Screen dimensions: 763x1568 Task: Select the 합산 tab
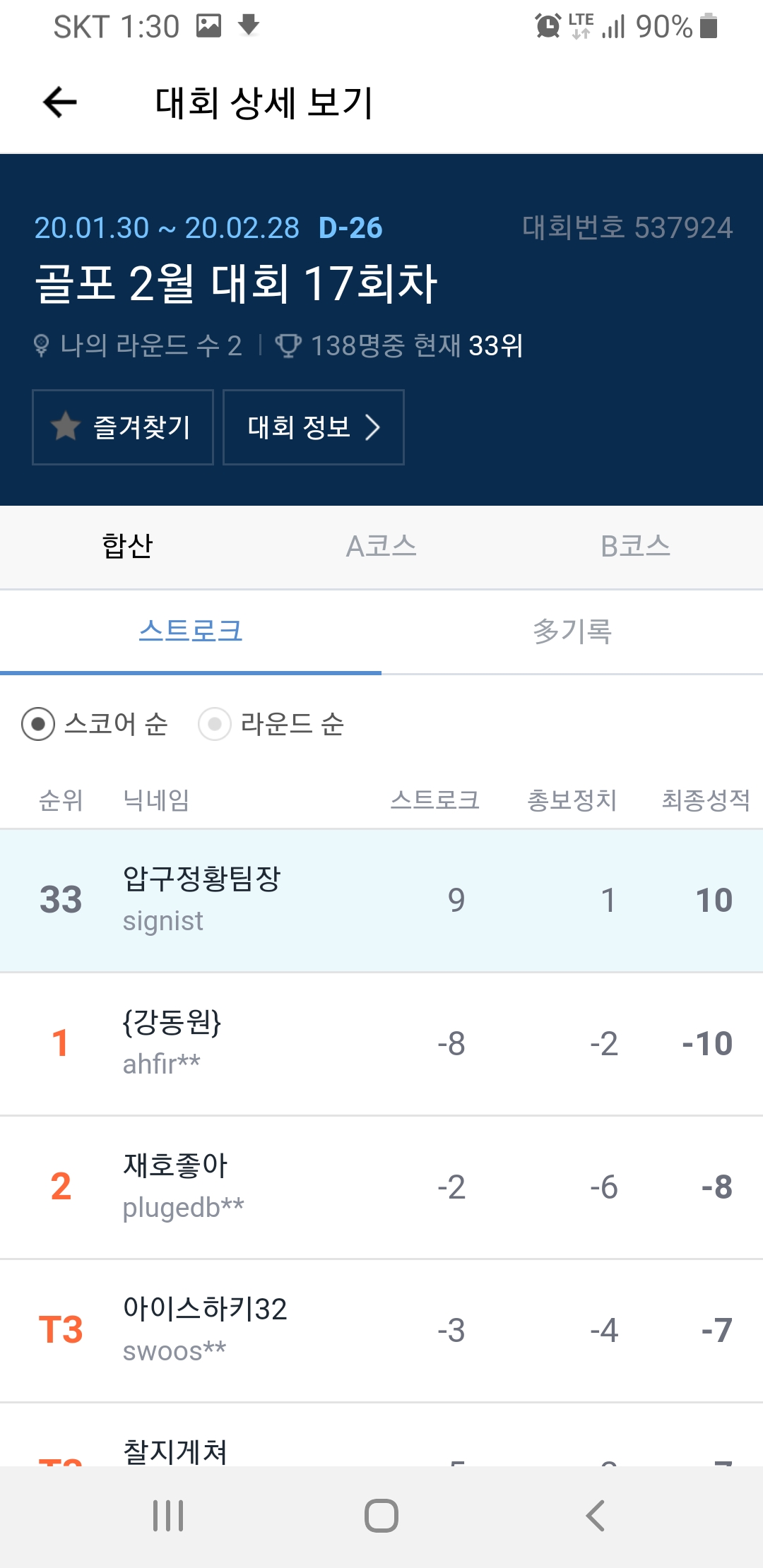[x=127, y=547]
